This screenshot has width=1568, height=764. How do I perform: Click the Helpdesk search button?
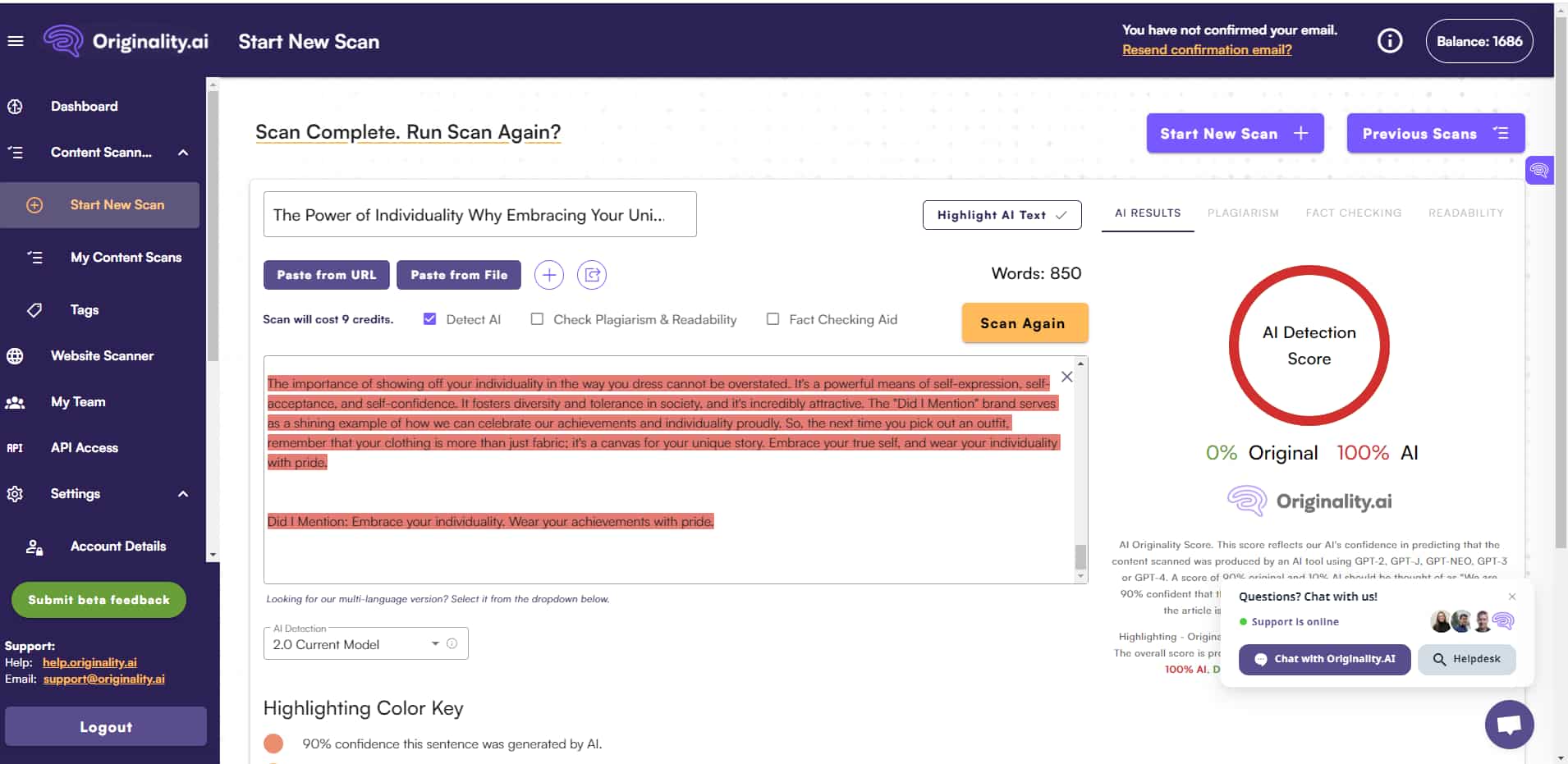click(1466, 659)
